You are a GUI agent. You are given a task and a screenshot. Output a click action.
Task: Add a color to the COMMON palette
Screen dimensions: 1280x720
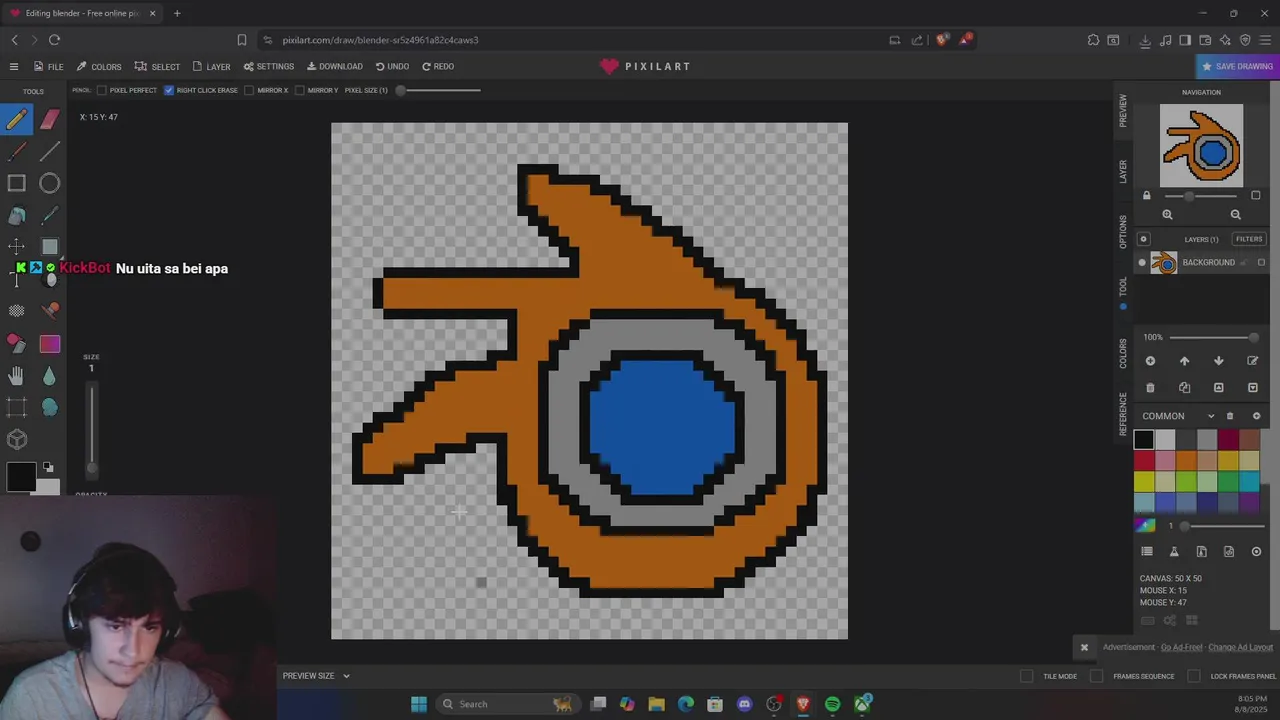click(x=1257, y=416)
